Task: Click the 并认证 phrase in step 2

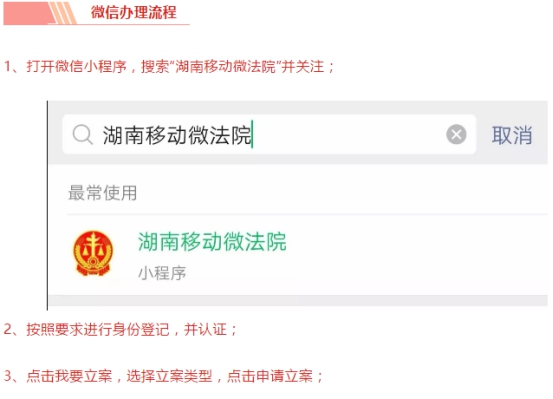Action: (205, 330)
